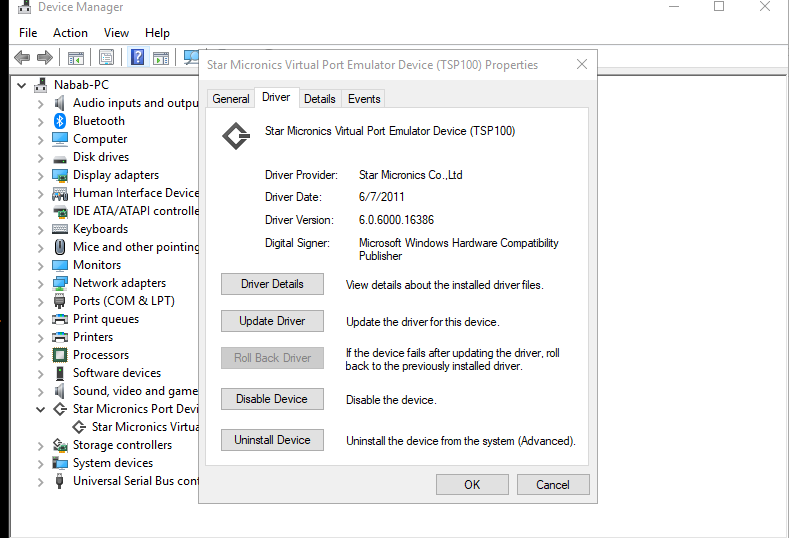Confirm the dialog with OK
Screen dimensions: 789x538
tap(472, 485)
